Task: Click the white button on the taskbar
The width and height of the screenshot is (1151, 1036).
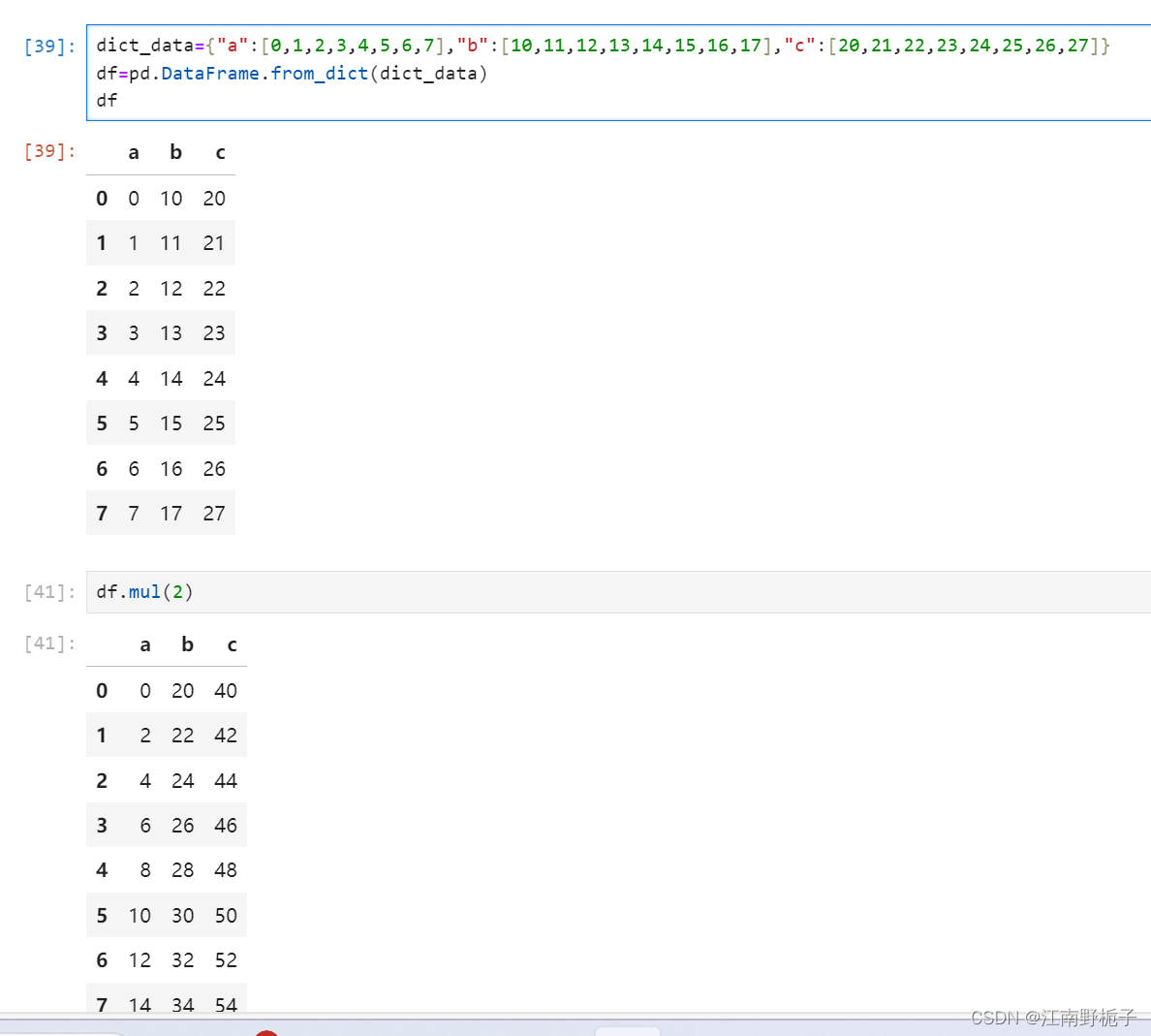Action: [628, 1033]
